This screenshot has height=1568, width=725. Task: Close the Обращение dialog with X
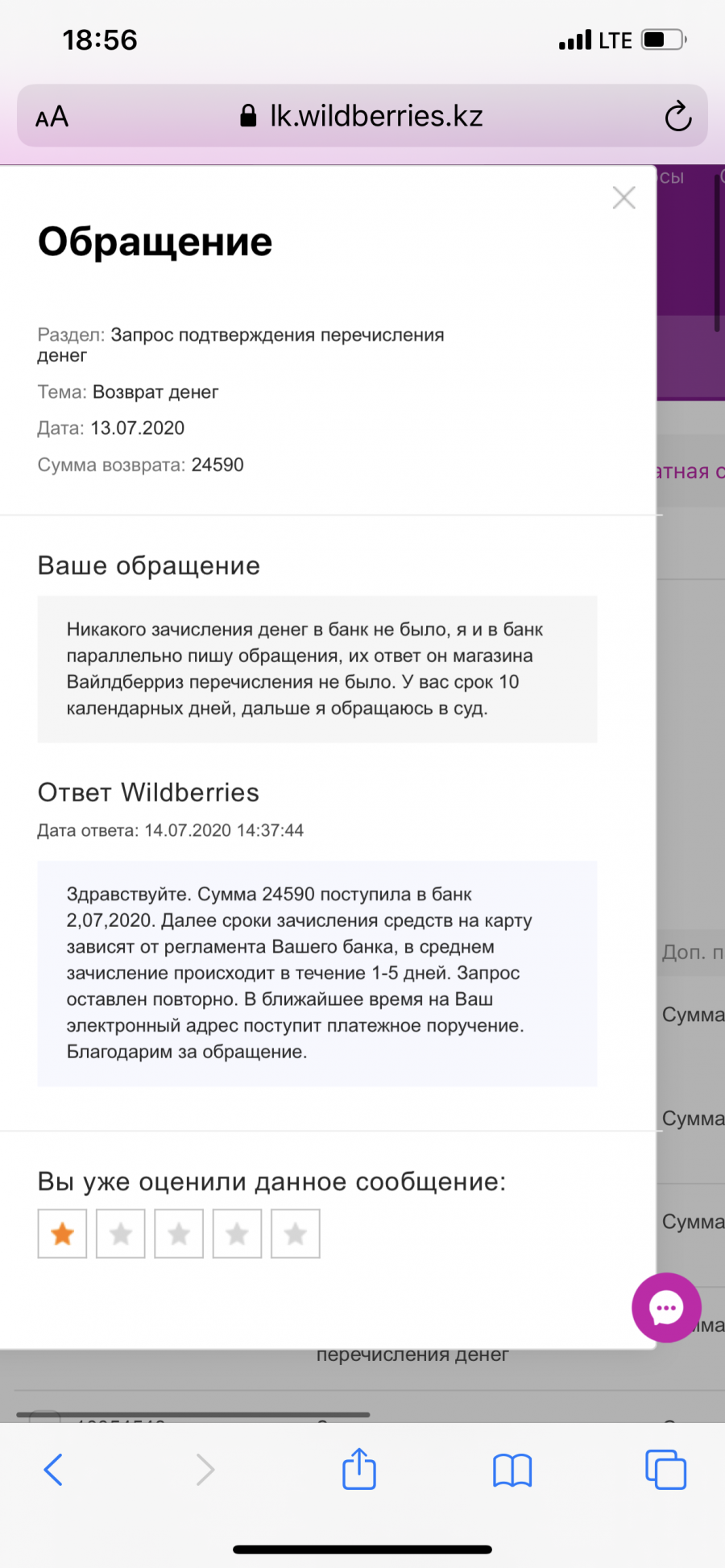(x=623, y=197)
